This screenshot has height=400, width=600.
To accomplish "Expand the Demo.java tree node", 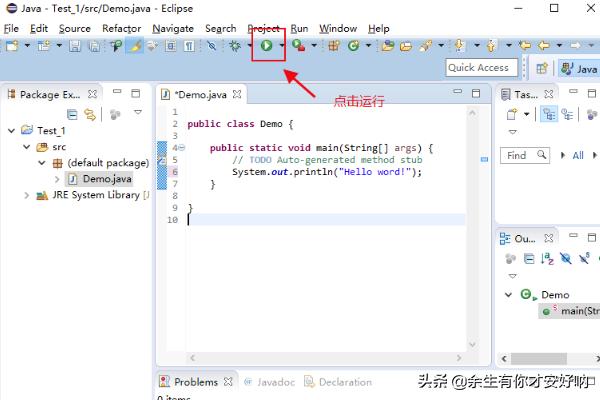I will tap(57, 179).
